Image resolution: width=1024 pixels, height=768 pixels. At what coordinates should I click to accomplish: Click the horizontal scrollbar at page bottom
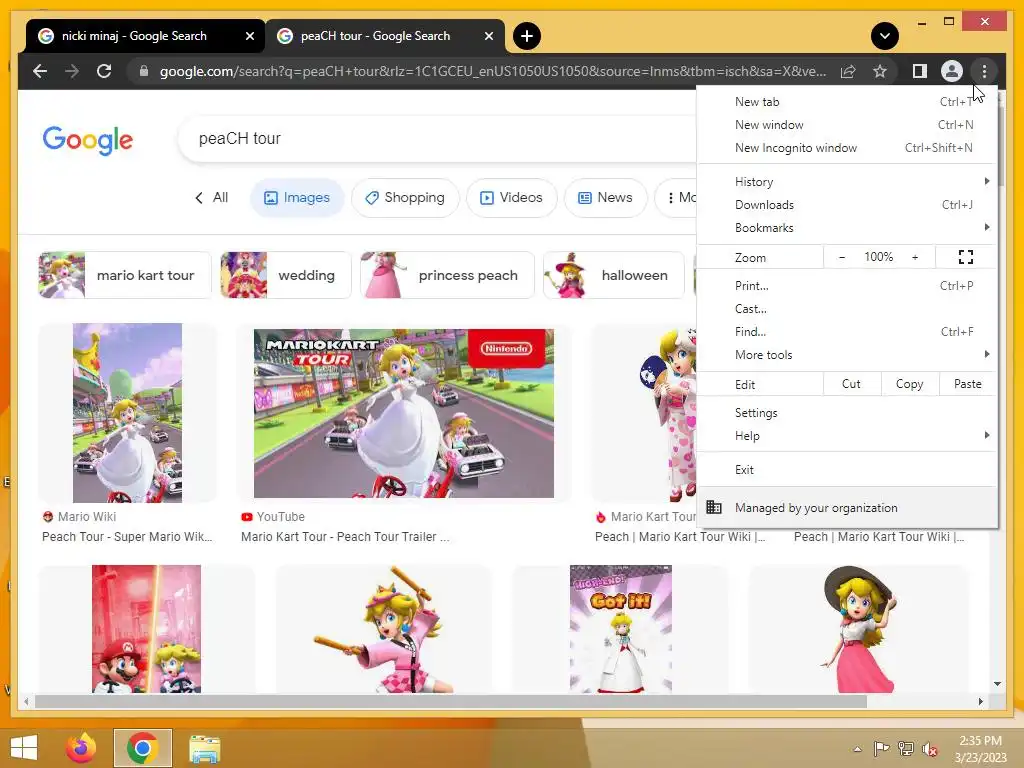451,701
